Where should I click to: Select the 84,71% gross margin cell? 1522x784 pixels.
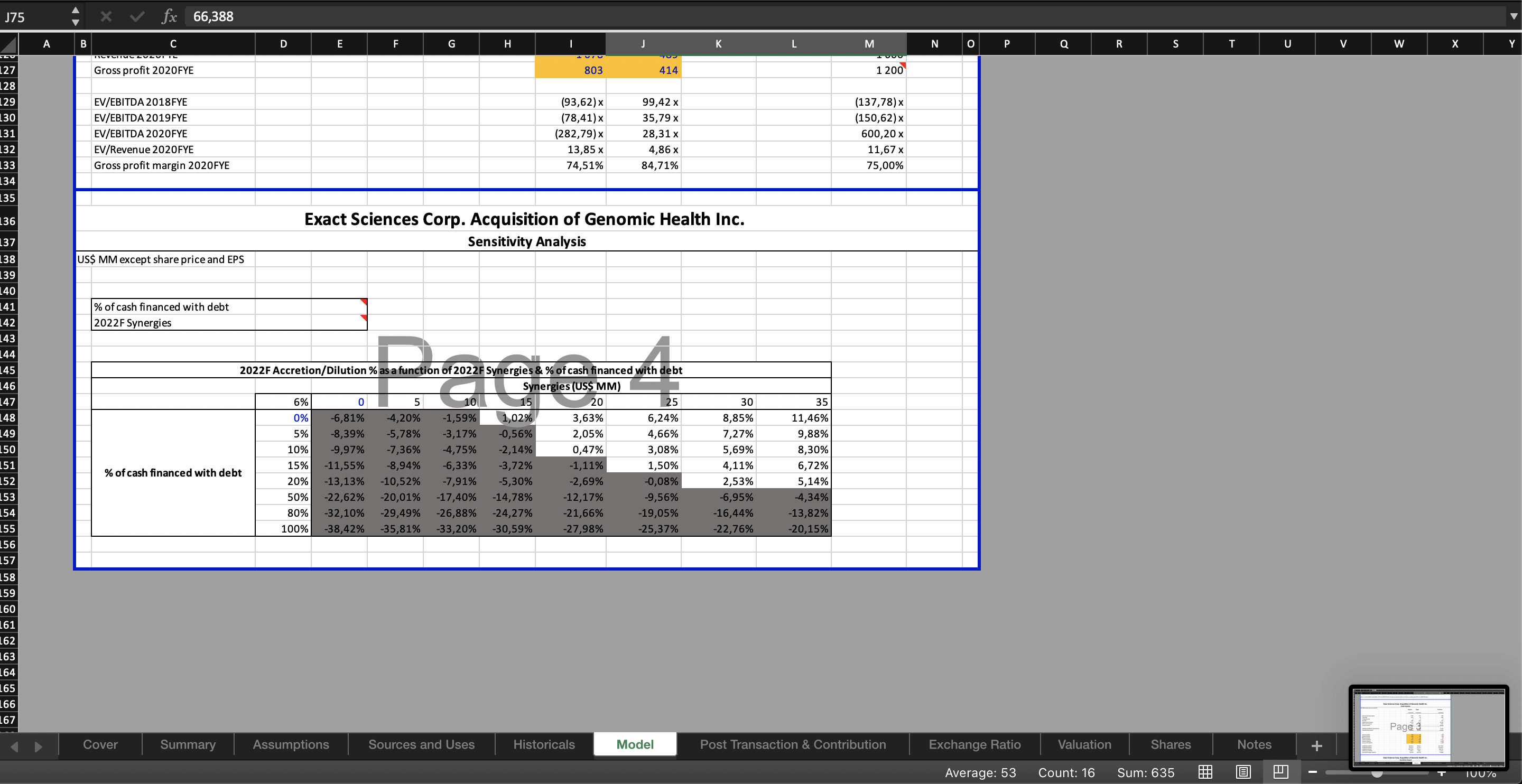(x=643, y=166)
